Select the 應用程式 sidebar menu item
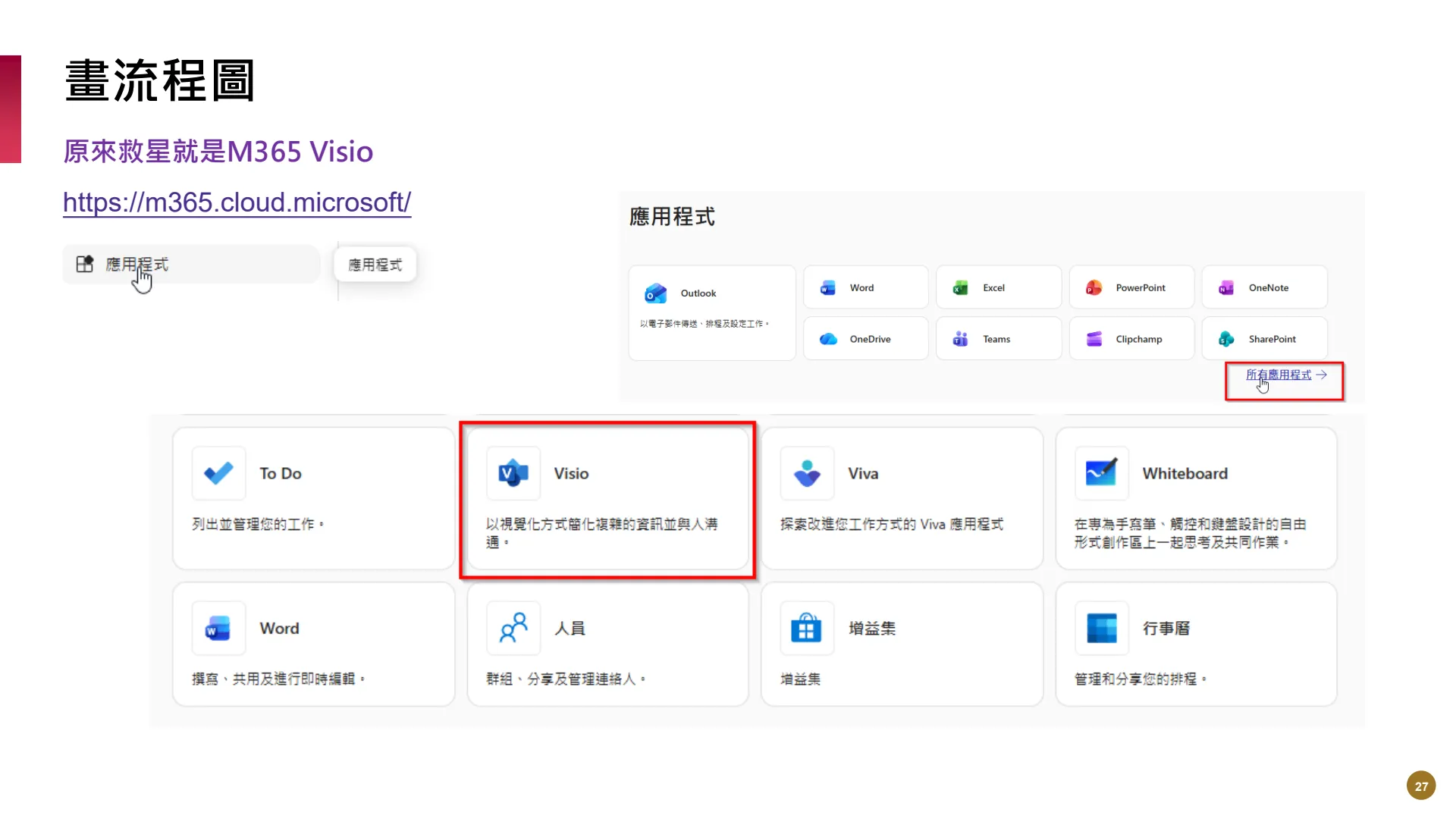 click(191, 264)
